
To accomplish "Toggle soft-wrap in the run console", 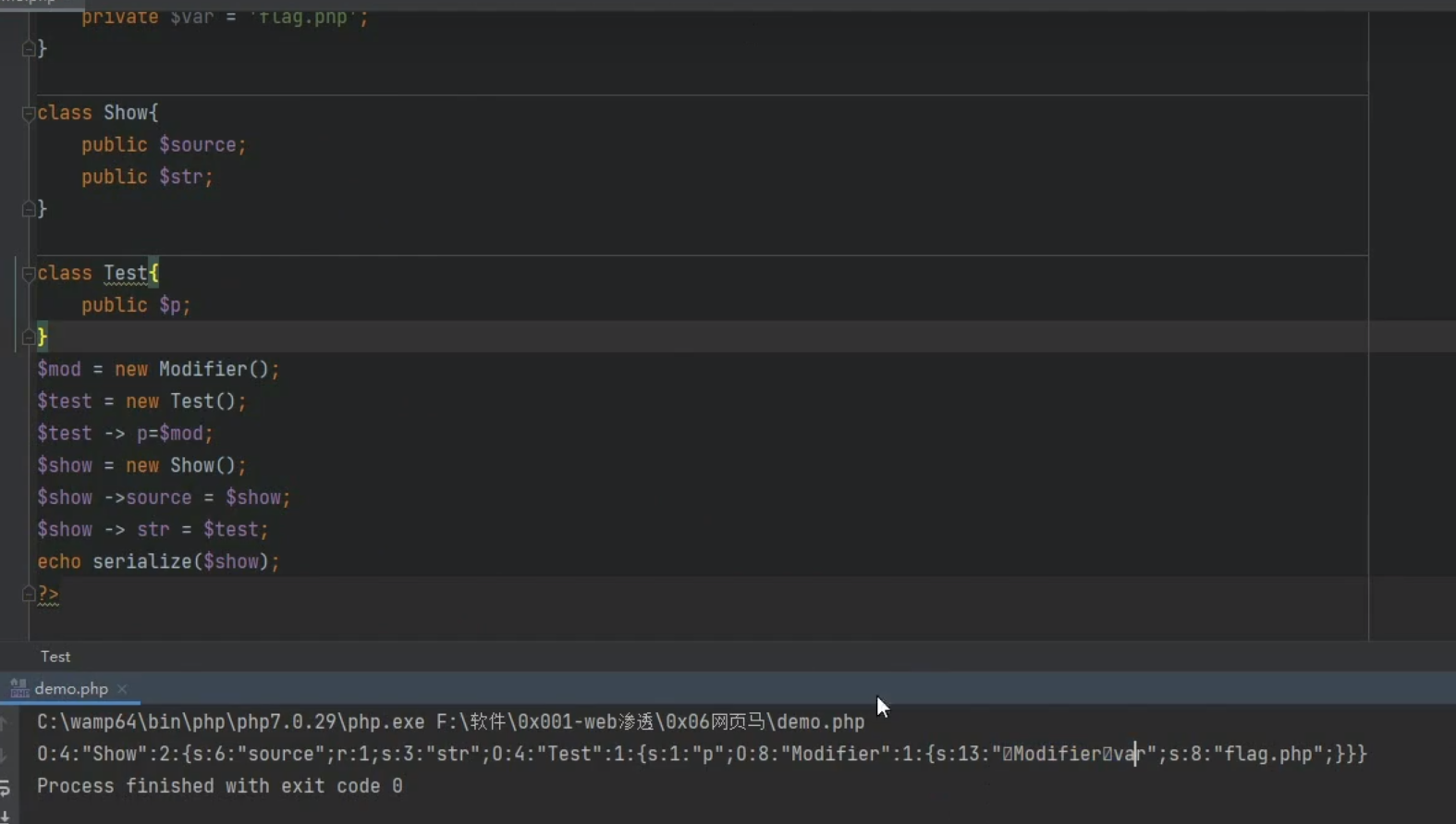I will 5,787.
